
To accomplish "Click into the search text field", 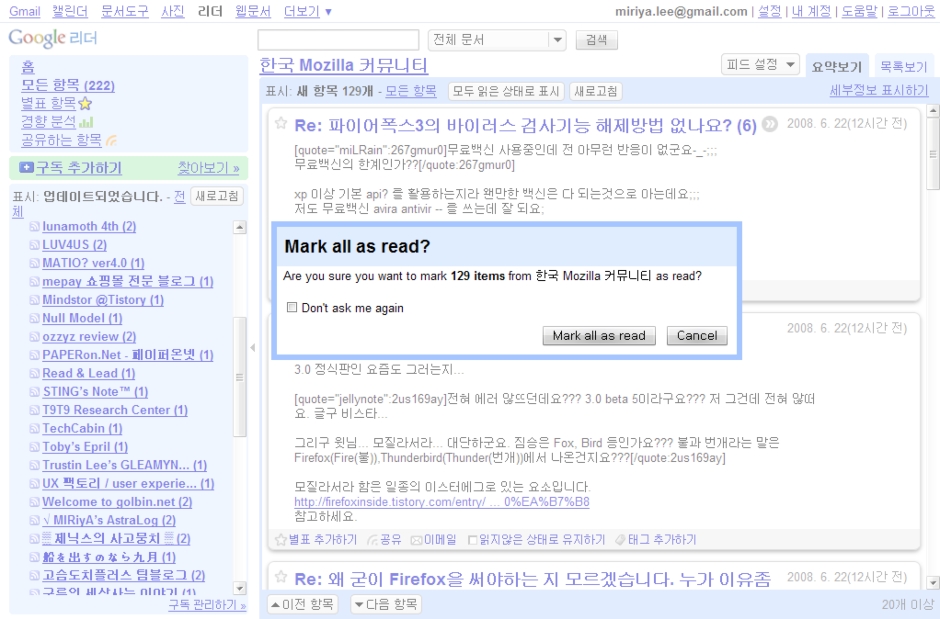I will [x=338, y=40].
